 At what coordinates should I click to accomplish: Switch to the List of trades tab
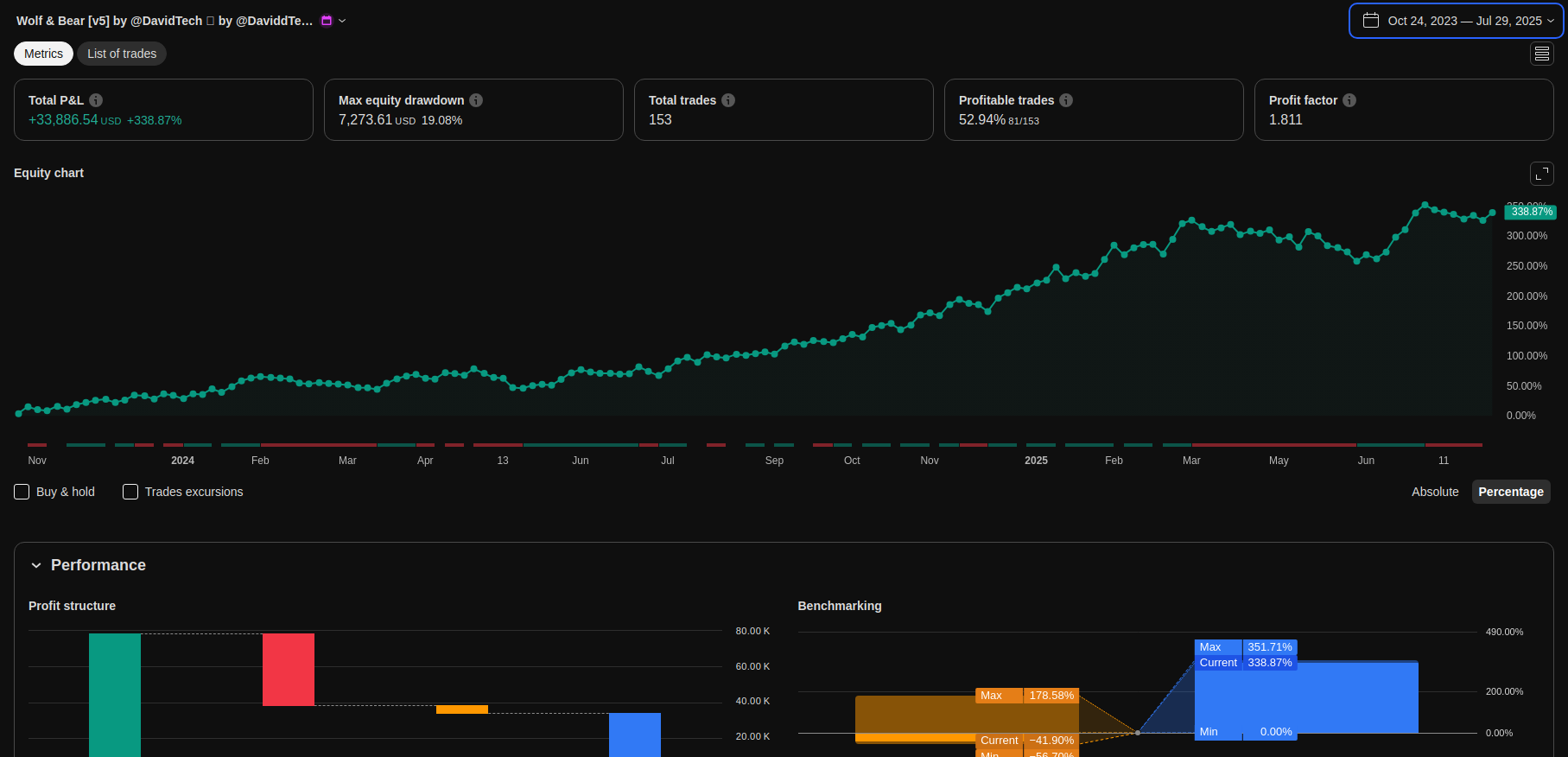tap(122, 54)
